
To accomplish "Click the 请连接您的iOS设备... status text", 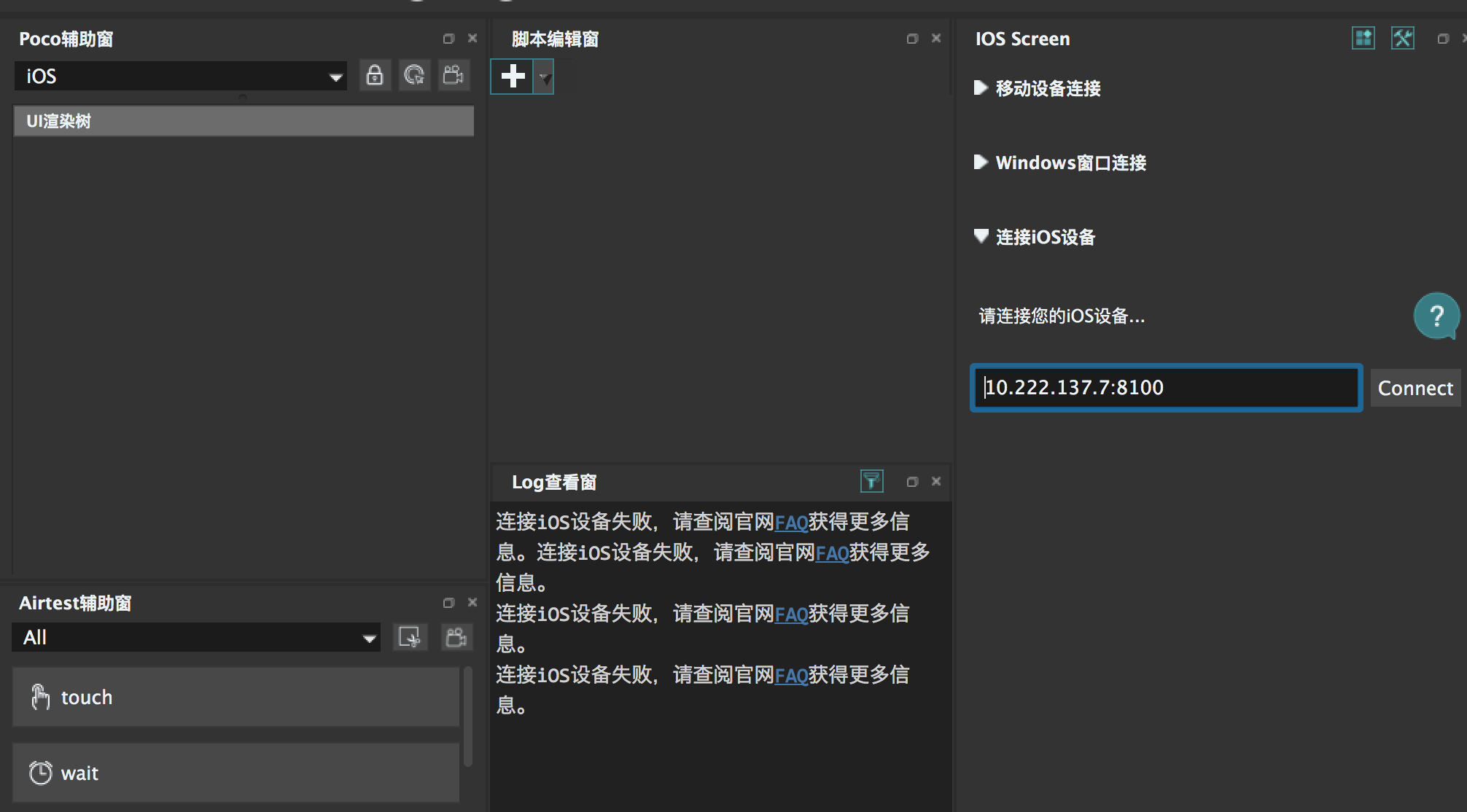I will coord(1062,316).
